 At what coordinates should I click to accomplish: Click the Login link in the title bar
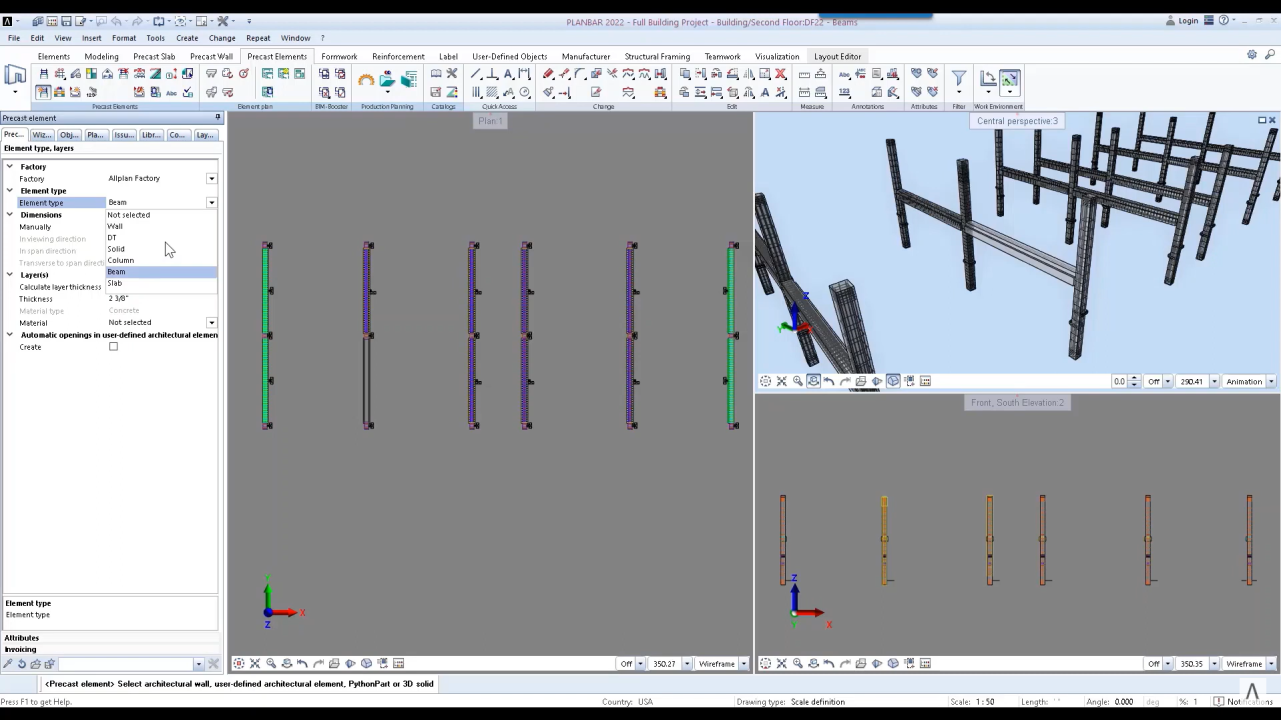point(1189,20)
